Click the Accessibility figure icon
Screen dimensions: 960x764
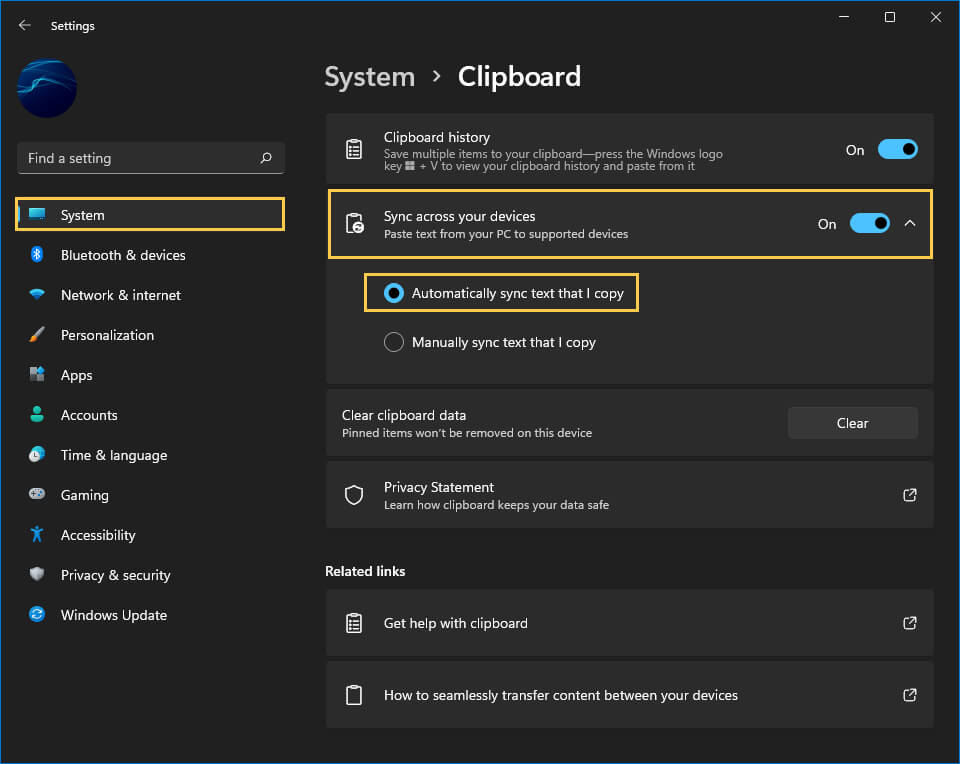click(x=37, y=534)
